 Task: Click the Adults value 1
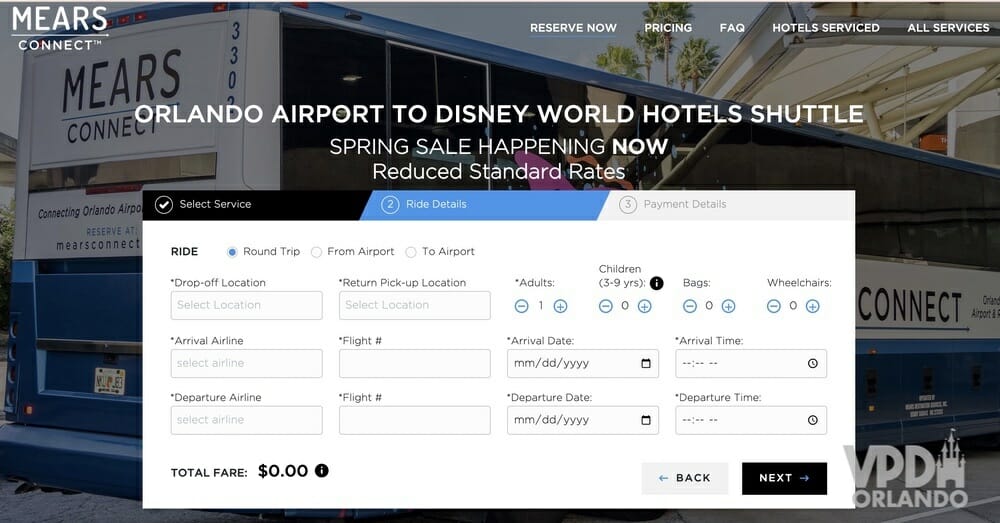click(541, 306)
